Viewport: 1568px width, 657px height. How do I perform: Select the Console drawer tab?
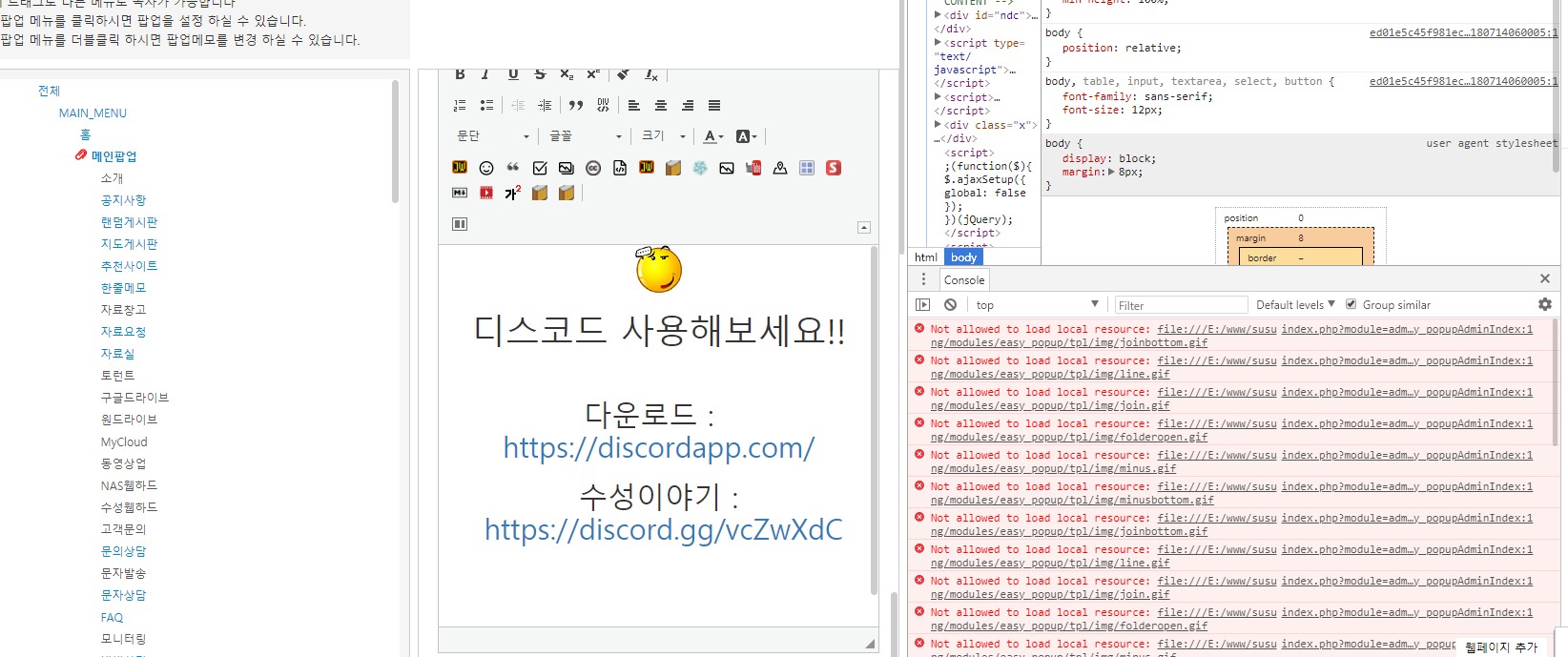[x=964, y=279]
